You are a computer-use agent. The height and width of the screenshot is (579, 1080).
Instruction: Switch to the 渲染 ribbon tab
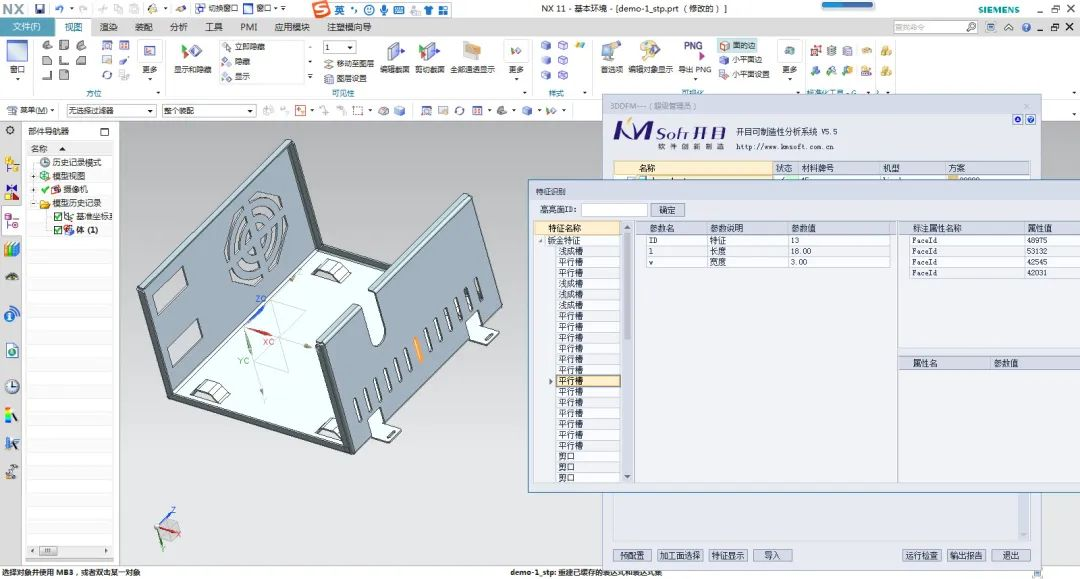(x=110, y=28)
